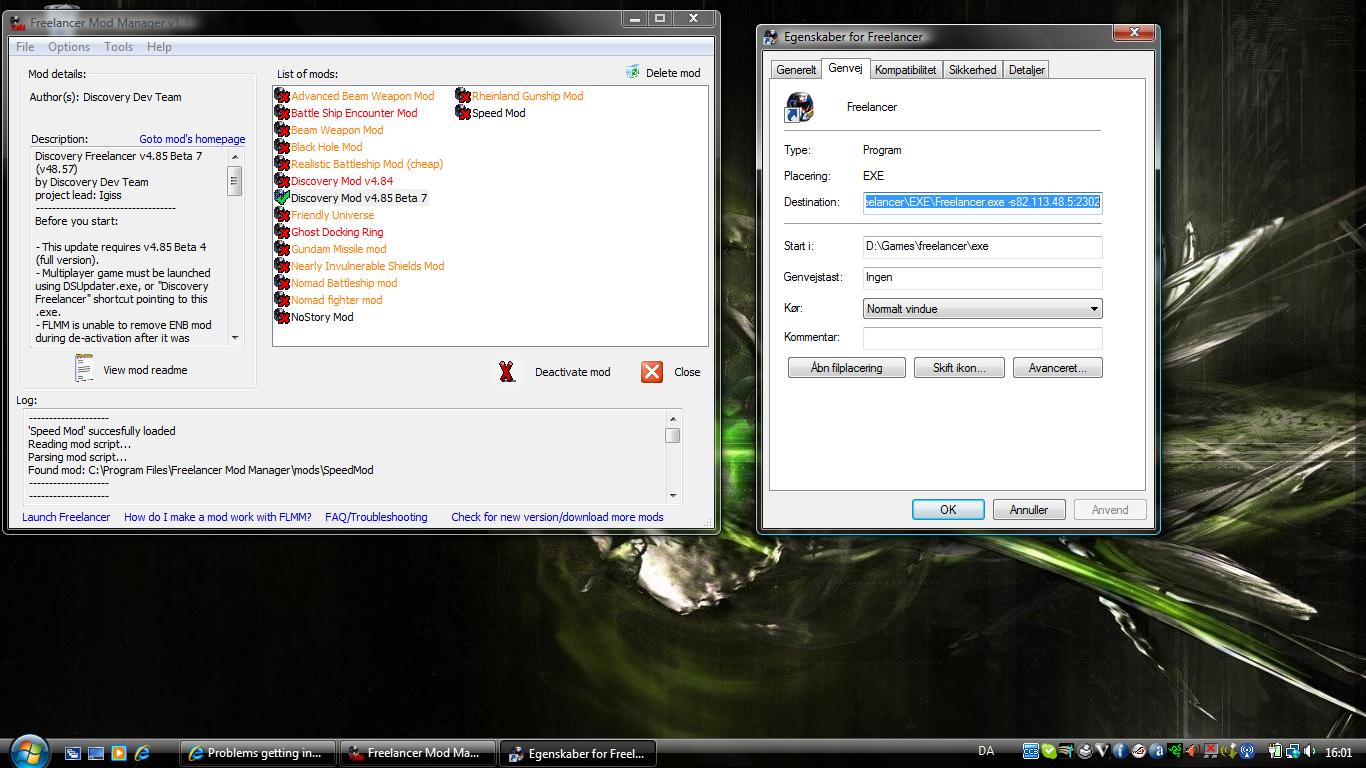Select Friendly Universe in the mod list
The image size is (1366, 768).
click(332, 215)
